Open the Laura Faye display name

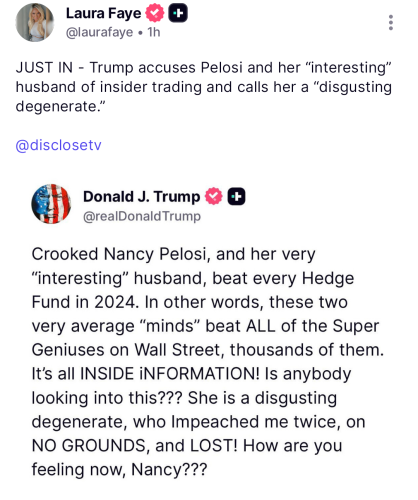tap(104, 13)
